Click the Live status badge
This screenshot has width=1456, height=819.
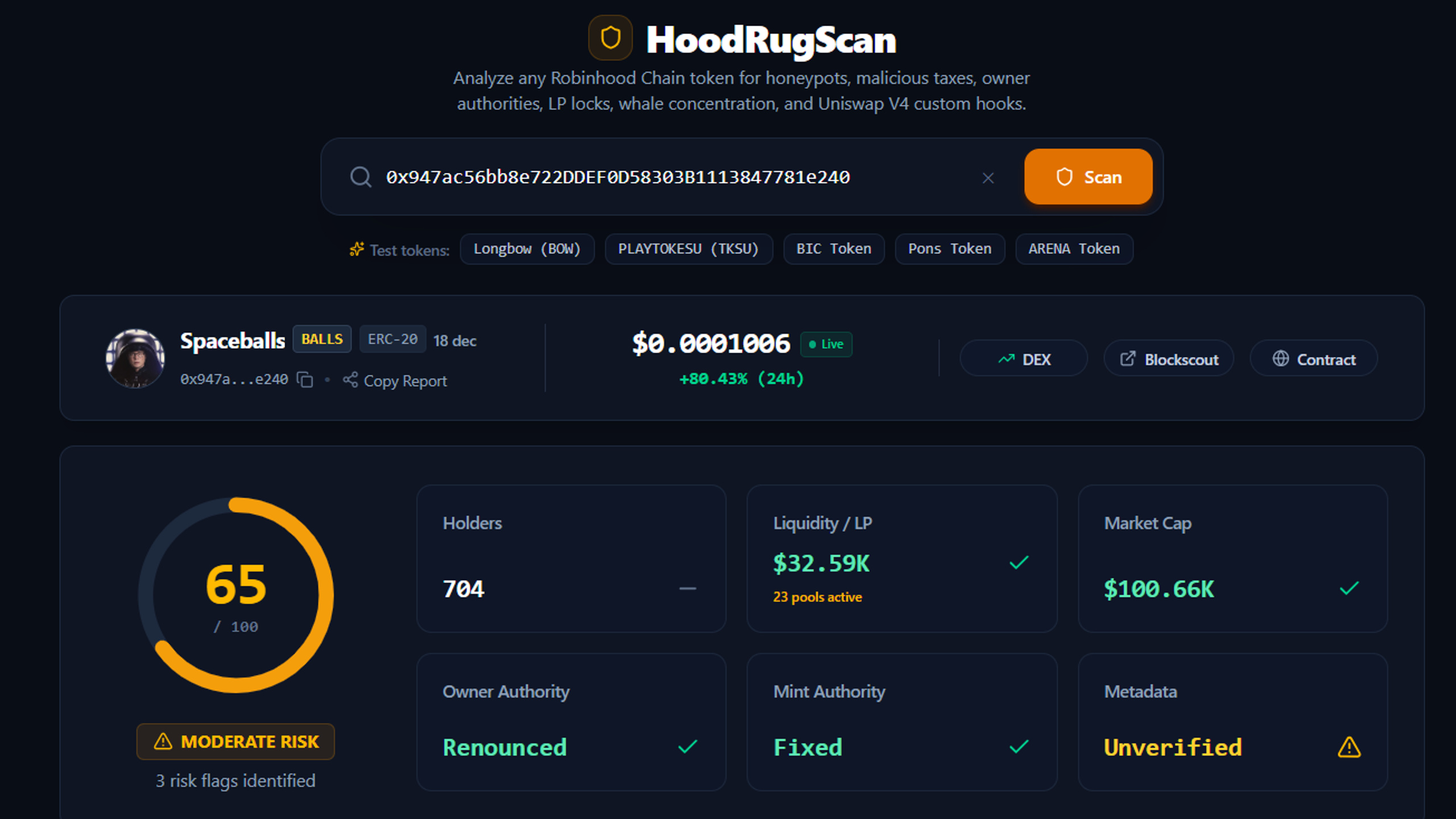[826, 344]
